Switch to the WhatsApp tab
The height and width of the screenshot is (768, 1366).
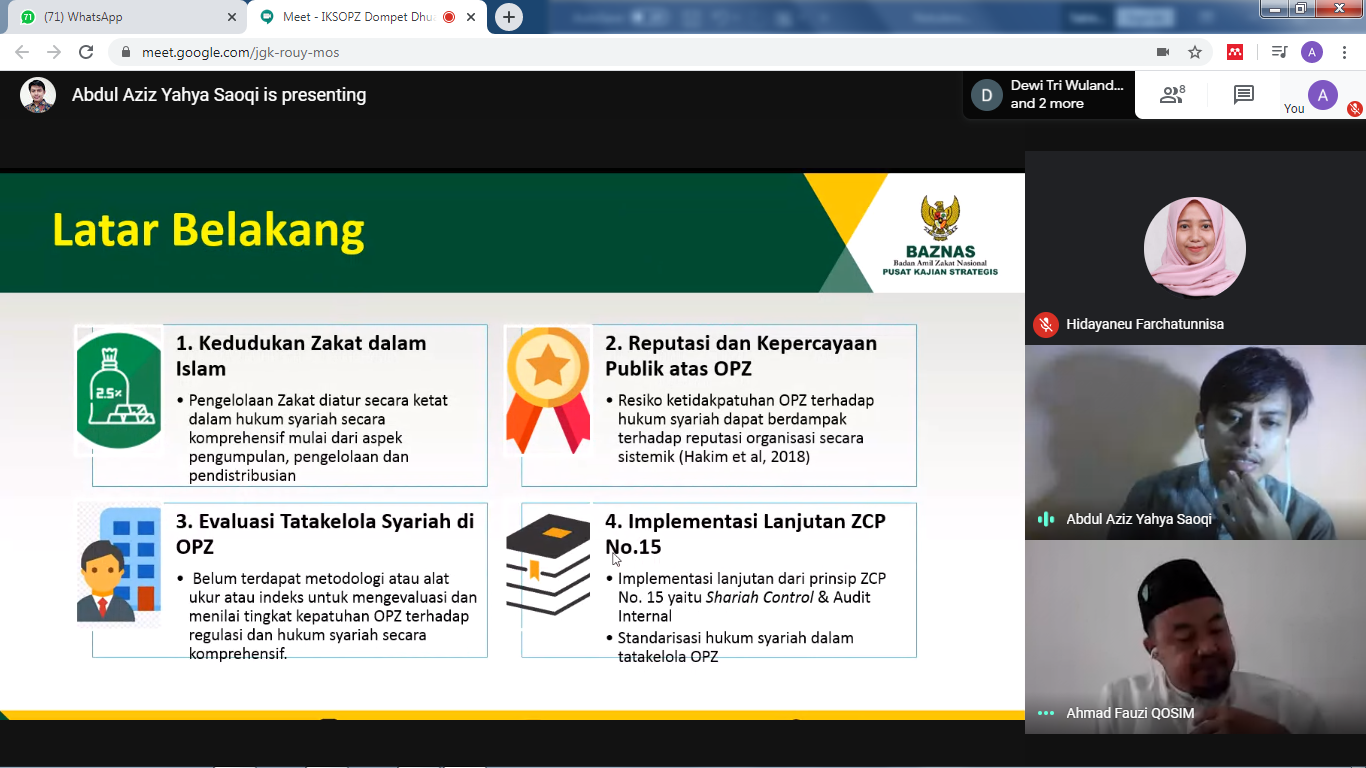[120, 17]
